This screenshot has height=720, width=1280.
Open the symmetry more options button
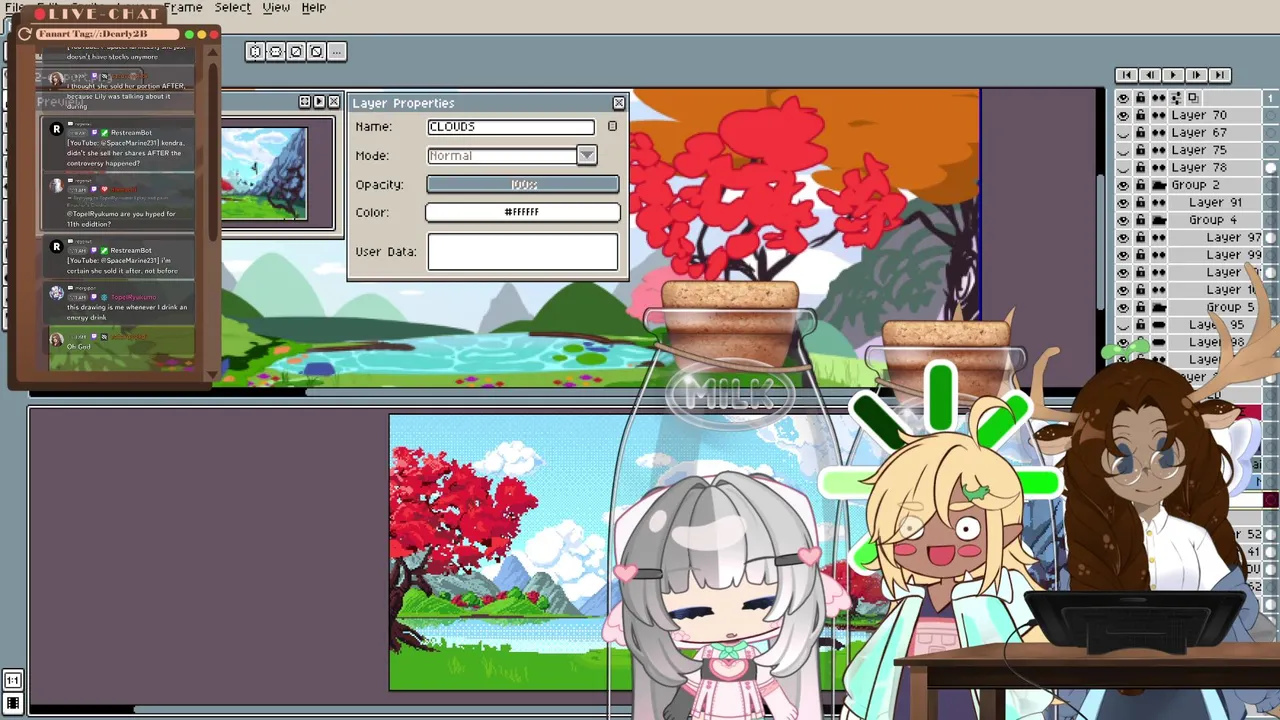(336, 51)
